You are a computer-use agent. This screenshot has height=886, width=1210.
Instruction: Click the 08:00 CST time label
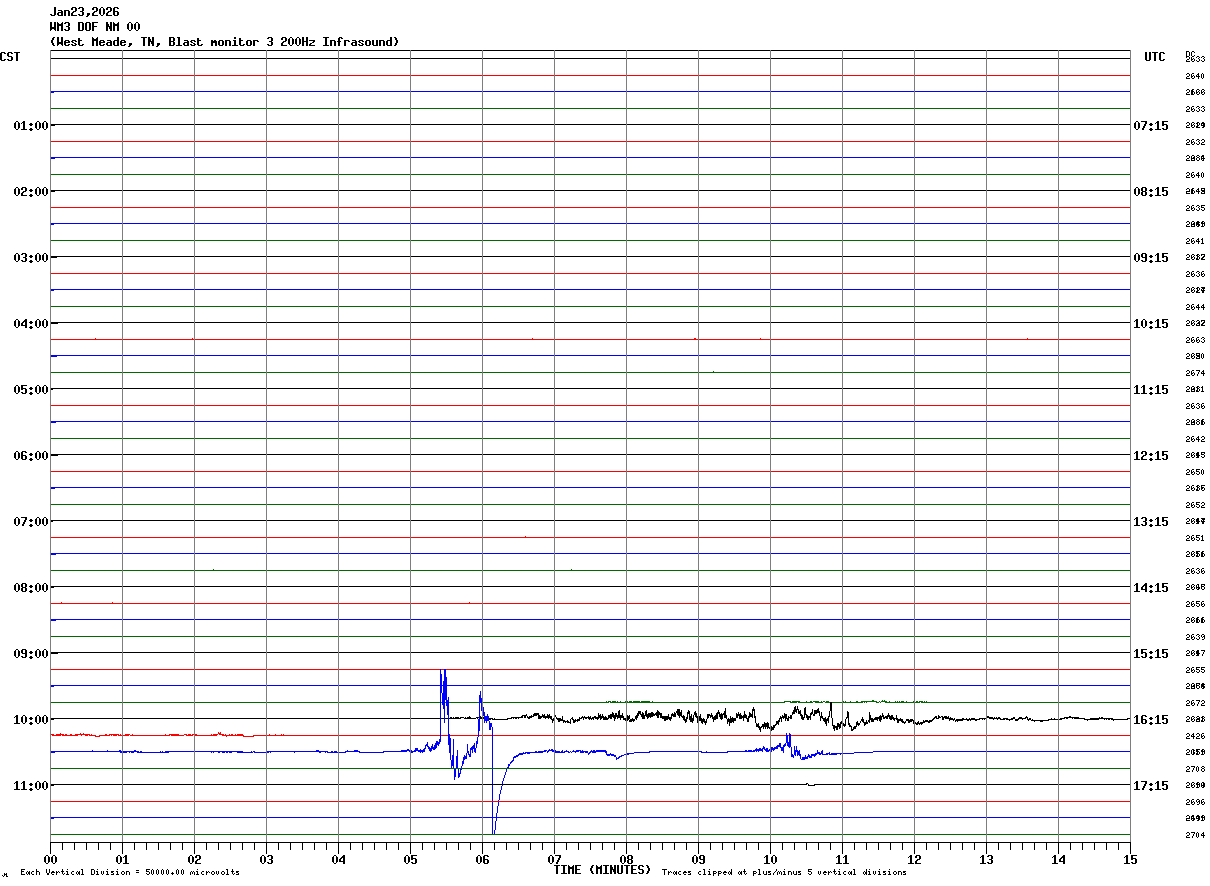31,587
